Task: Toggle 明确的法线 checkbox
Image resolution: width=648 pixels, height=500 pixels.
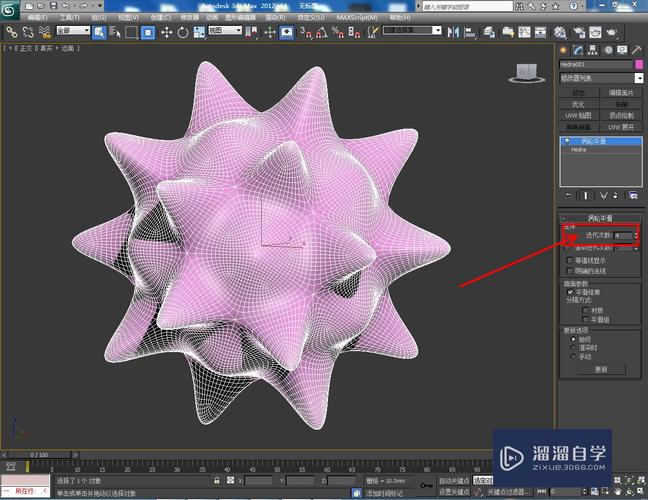Action: (570, 271)
